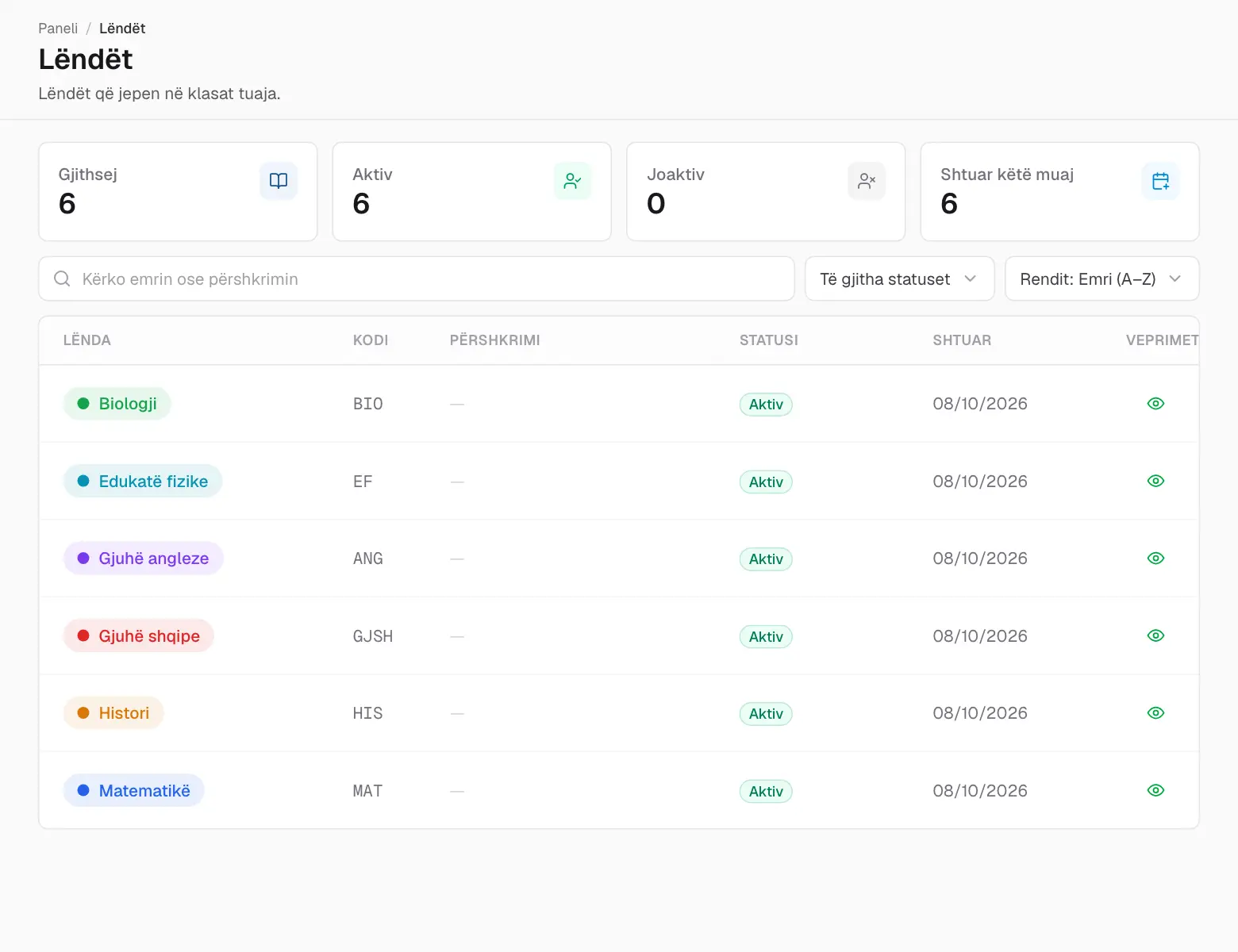Click the Joaktiv statistics card label
The image size is (1238, 952).
tap(675, 175)
